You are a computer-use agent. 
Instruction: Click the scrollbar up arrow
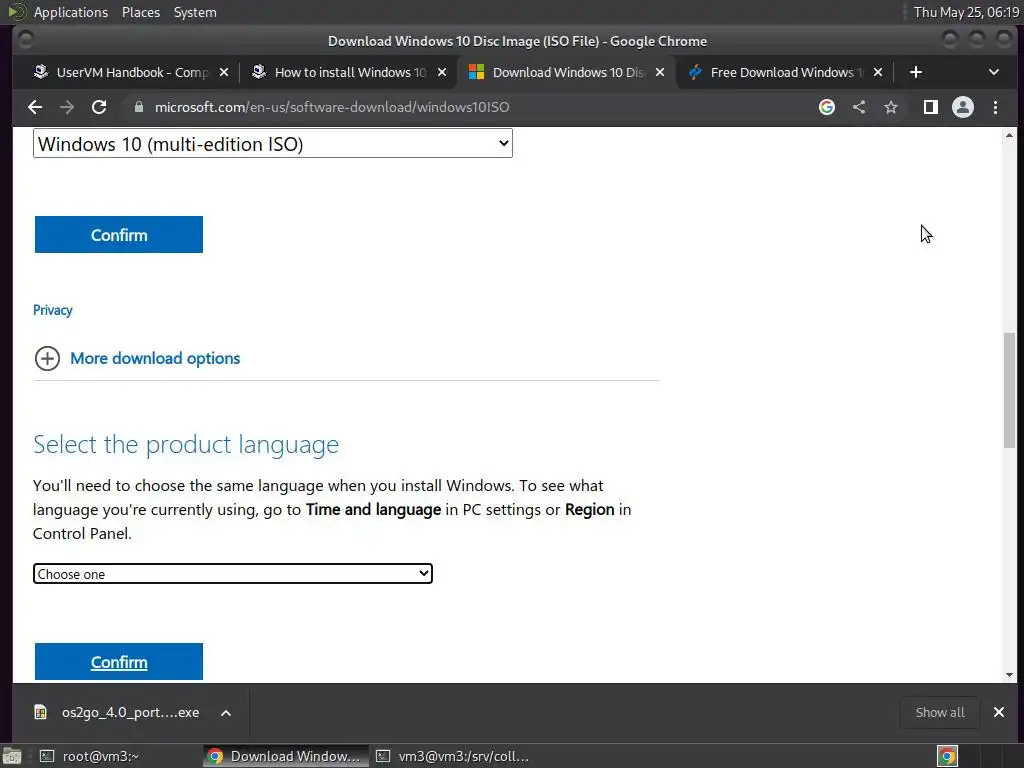(1010, 136)
